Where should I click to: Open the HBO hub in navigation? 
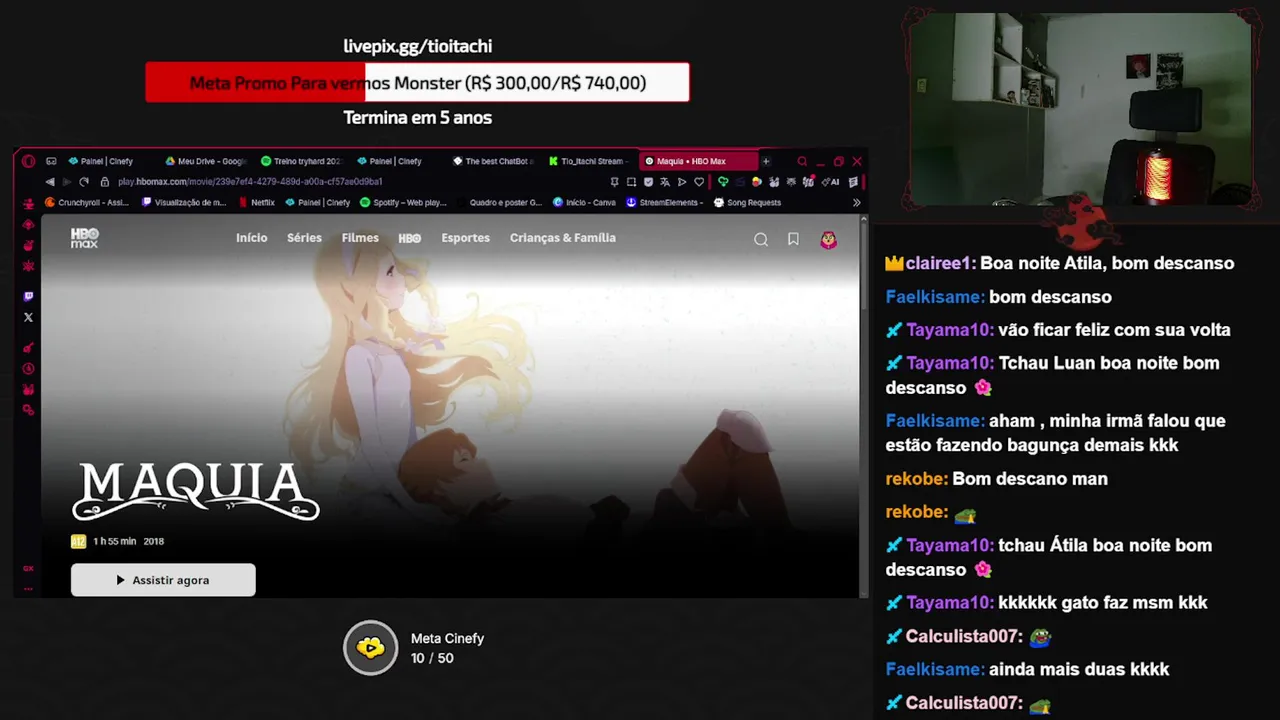[410, 238]
